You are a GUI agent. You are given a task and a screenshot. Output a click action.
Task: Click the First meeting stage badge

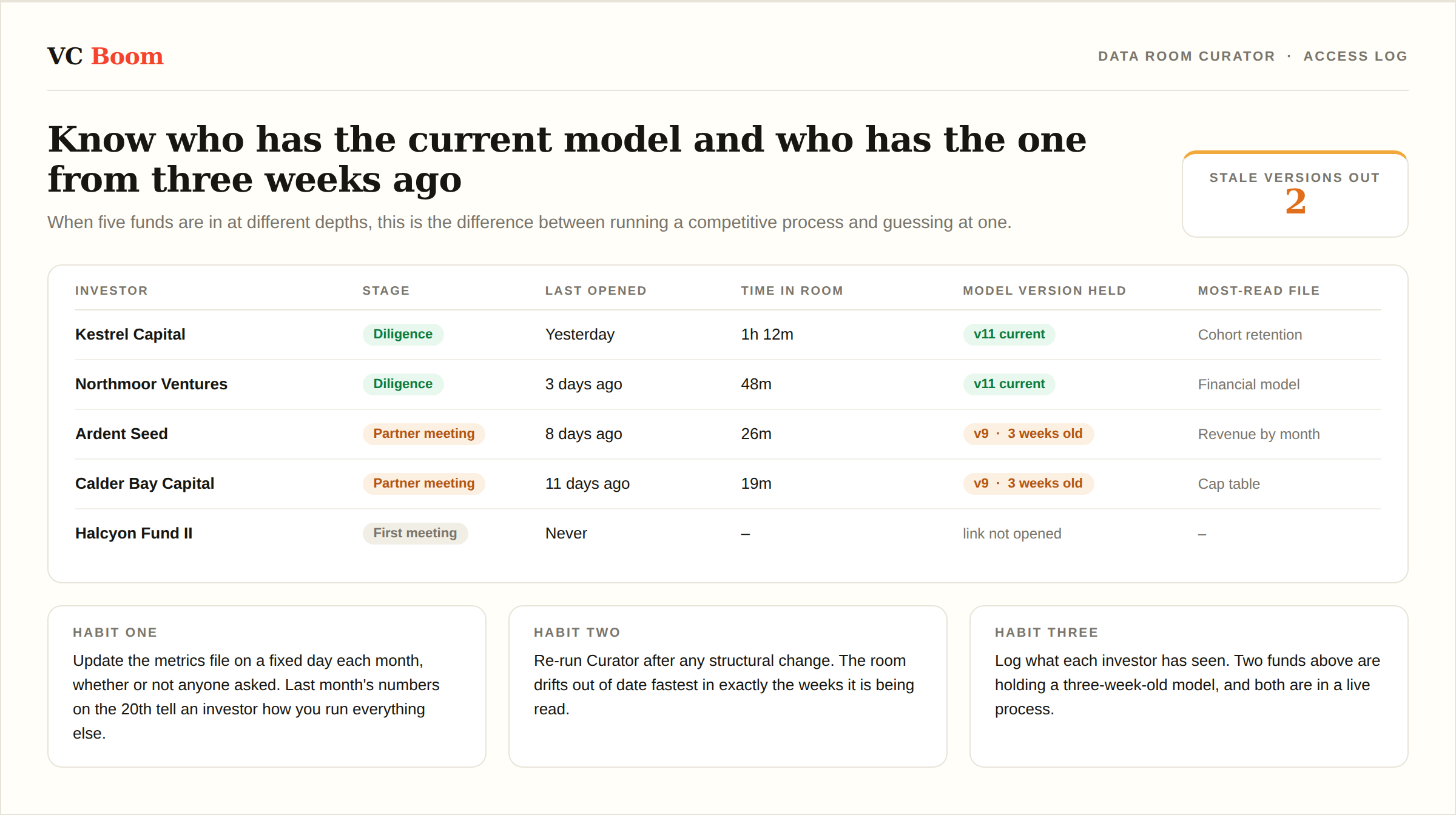coord(415,533)
